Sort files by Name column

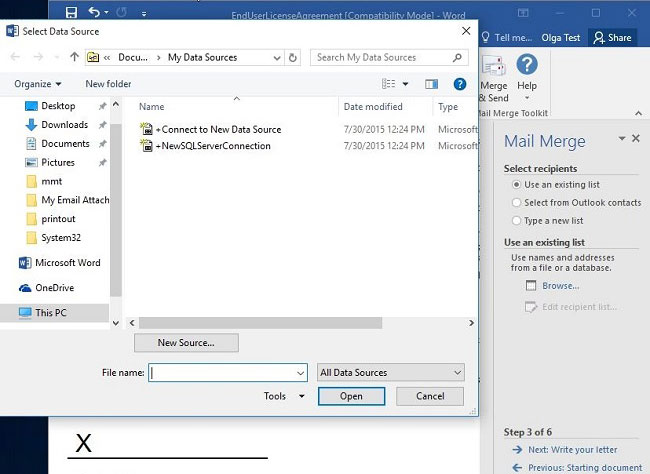[x=151, y=107]
